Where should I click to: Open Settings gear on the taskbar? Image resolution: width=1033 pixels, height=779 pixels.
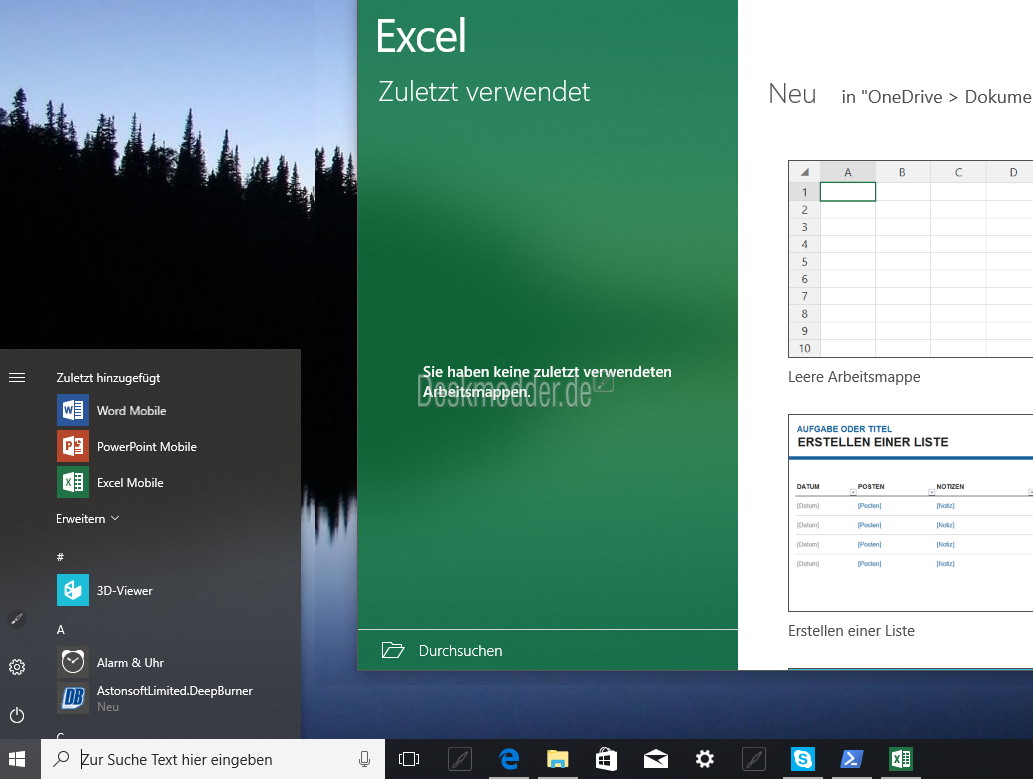tap(704, 759)
